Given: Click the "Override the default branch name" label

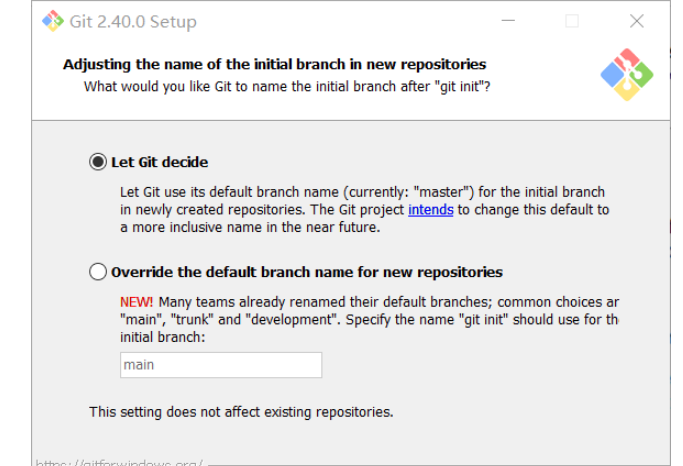Looking at the screenshot, I should 306,272.
